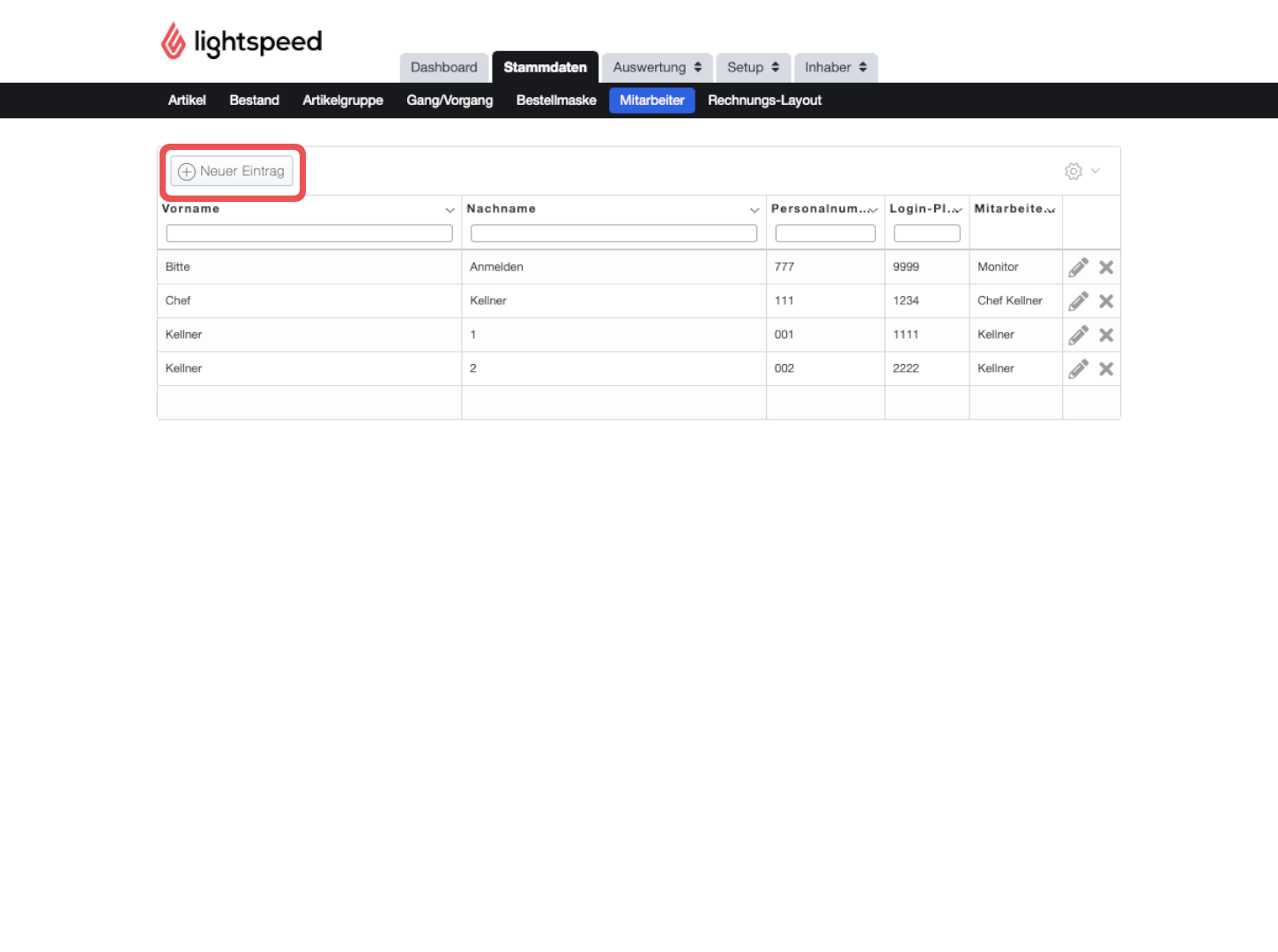Delete employee with Personalnummer 002
The height and width of the screenshot is (952, 1278).
[x=1106, y=368]
